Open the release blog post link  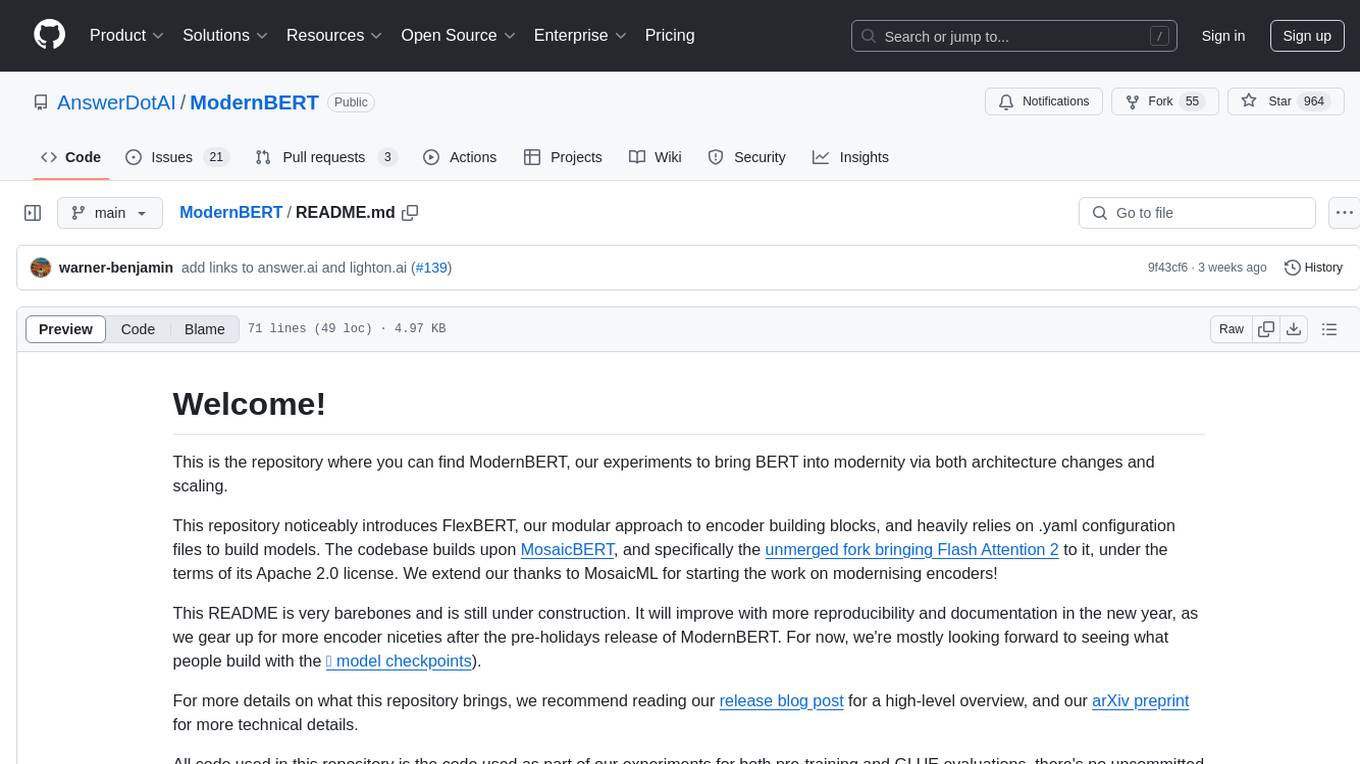coord(781,701)
